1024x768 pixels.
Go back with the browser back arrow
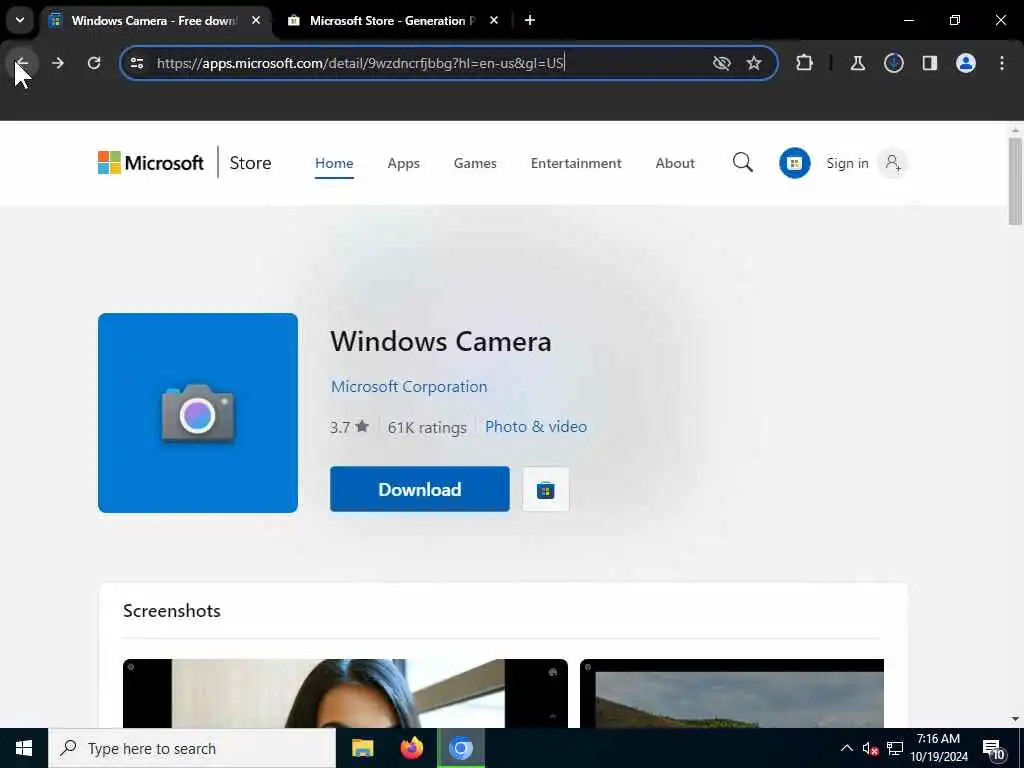click(22, 63)
